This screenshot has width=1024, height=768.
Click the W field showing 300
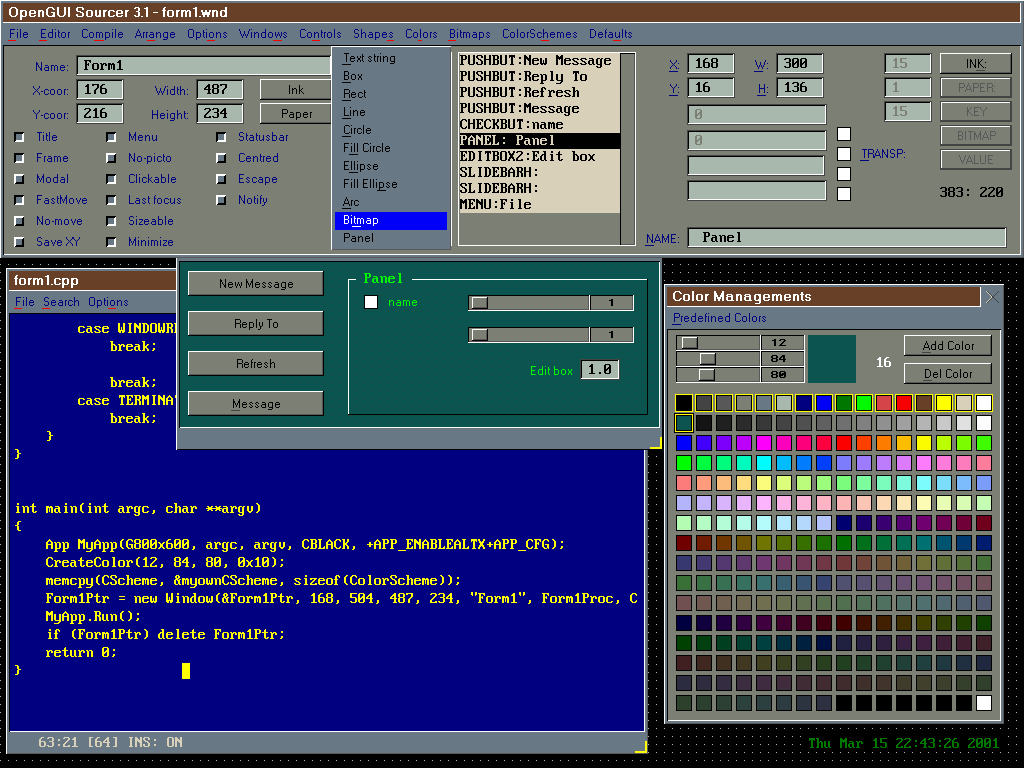(799, 64)
